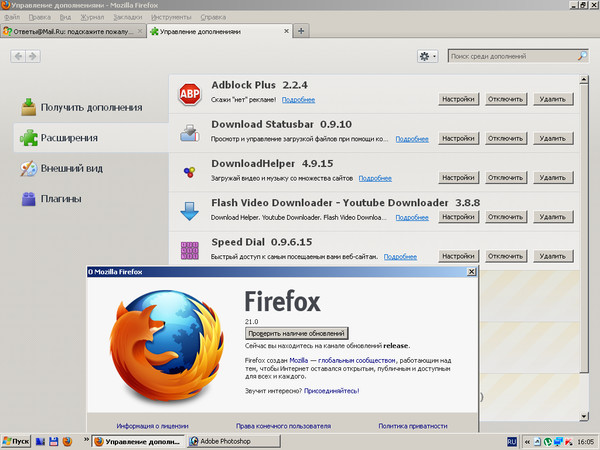Close the Управление дополнениями tab

tap(286, 31)
